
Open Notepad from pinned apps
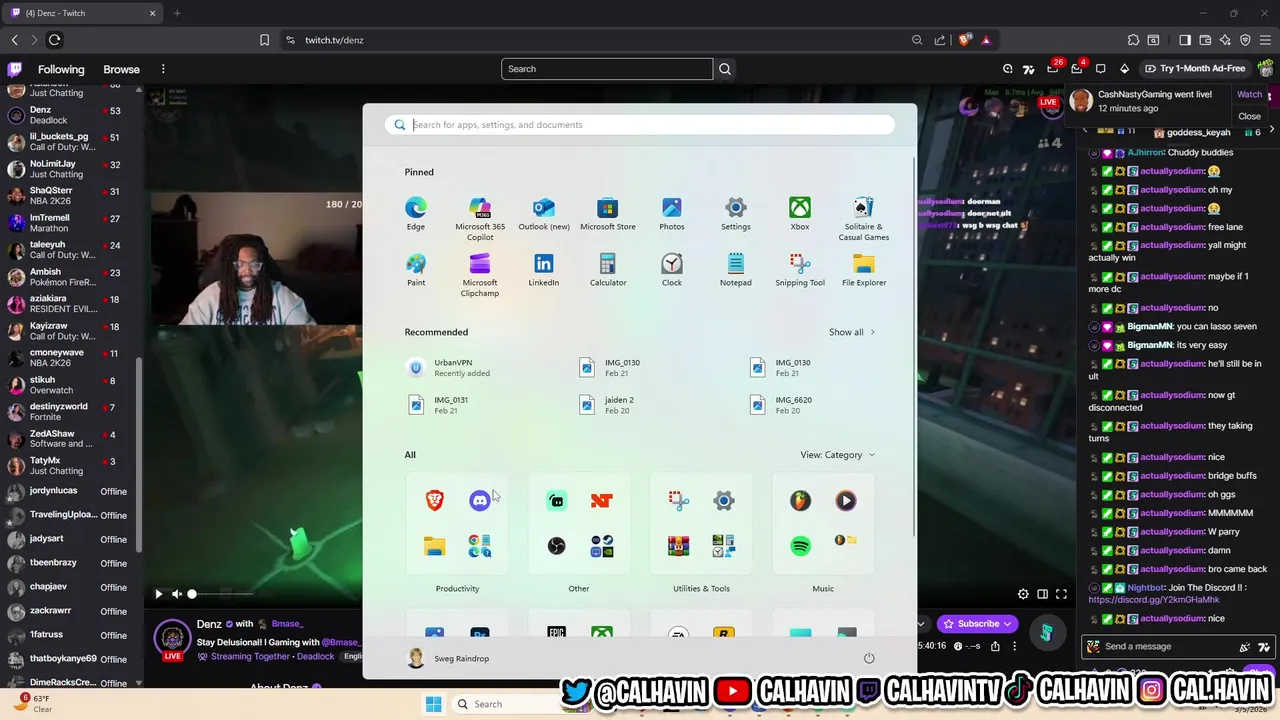click(x=736, y=270)
